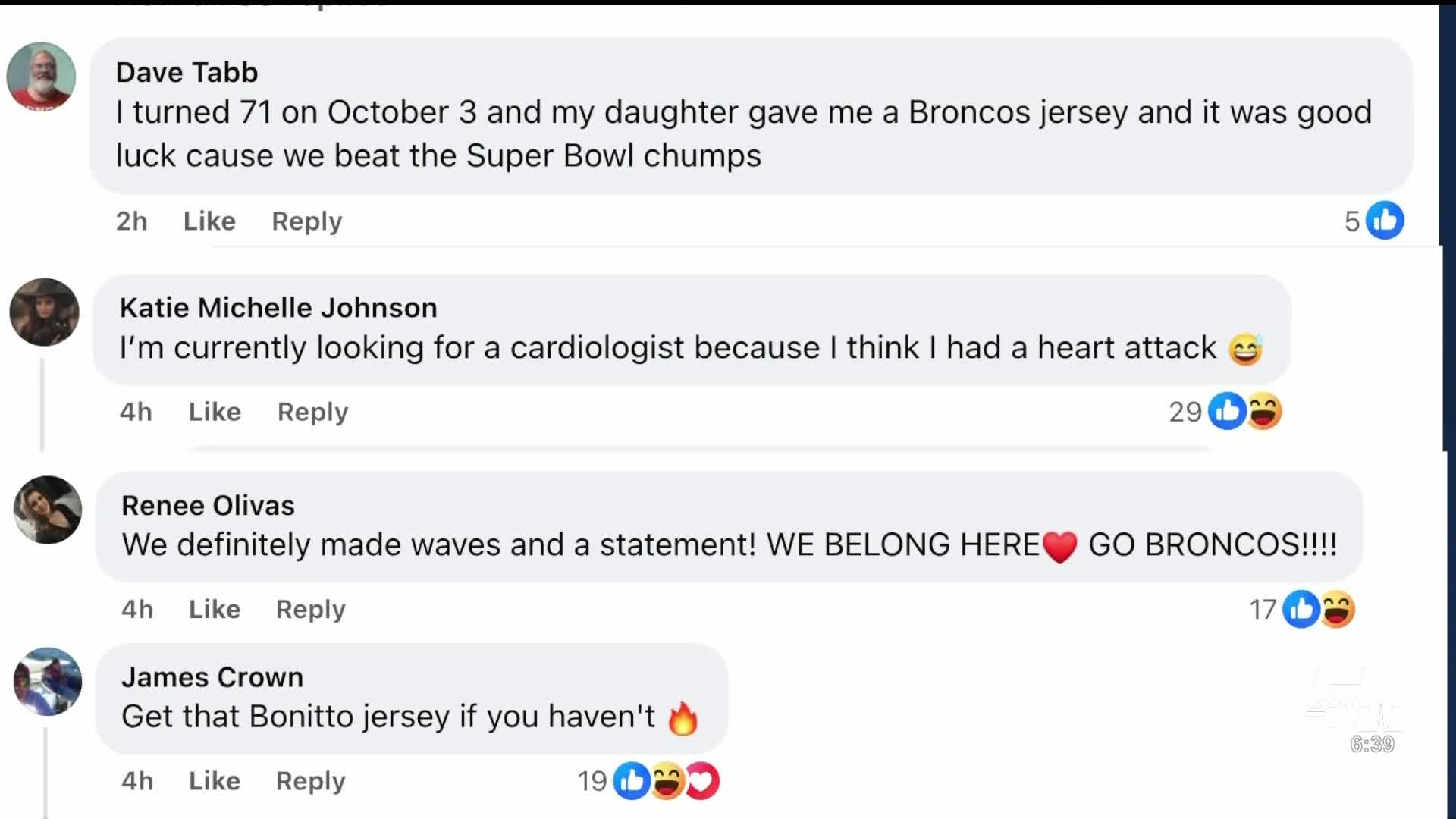The width and height of the screenshot is (1456, 819).
Task: Click the laughing reaction on James Crown's comment
Action: [667, 781]
